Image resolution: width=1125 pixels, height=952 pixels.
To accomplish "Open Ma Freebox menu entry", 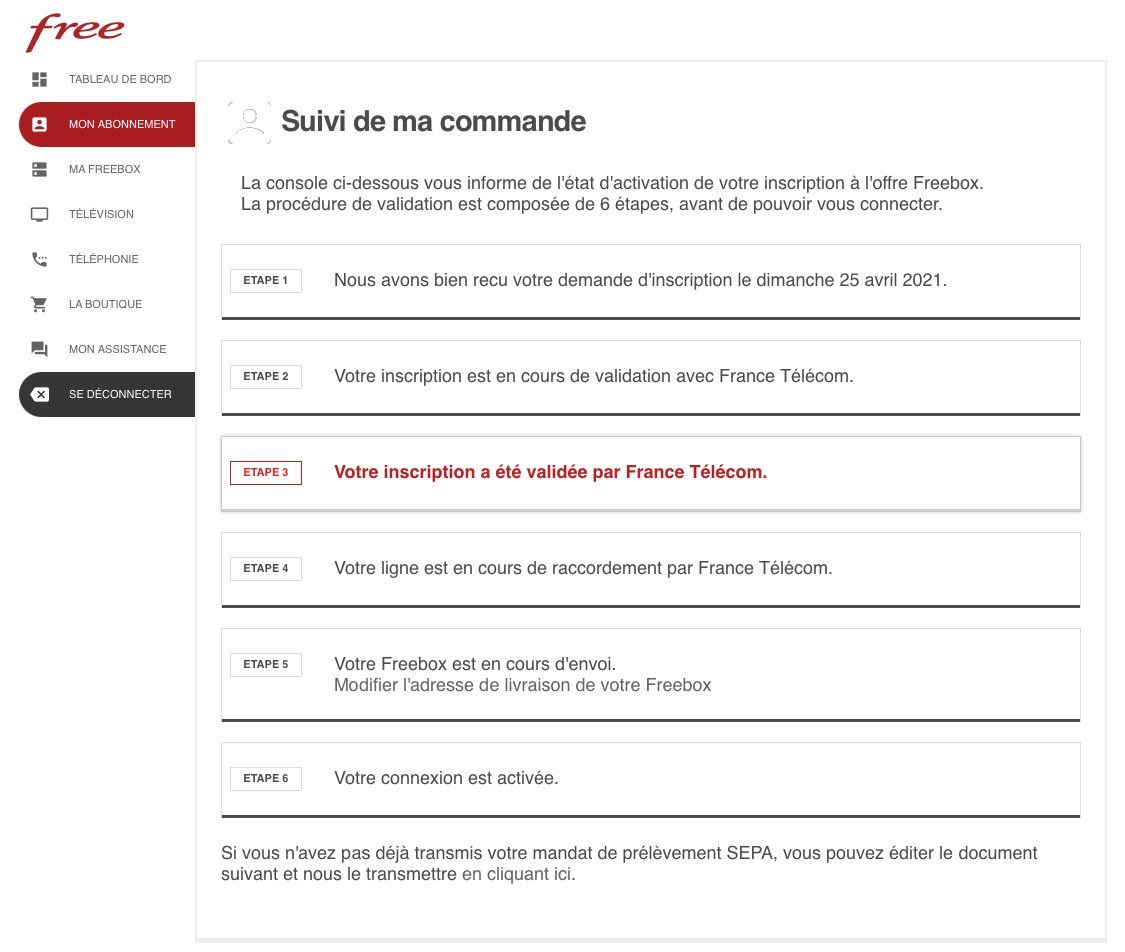I will [x=104, y=170].
